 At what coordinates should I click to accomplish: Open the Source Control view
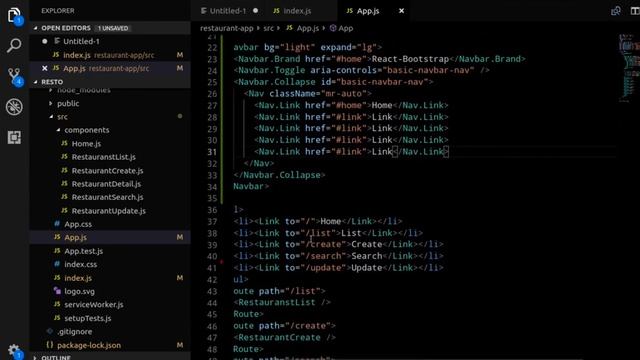[14, 76]
